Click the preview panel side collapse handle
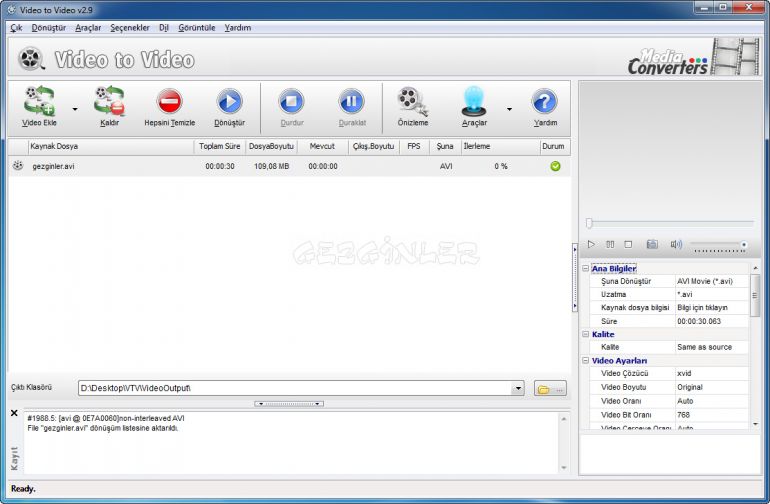The width and height of the screenshot is (770, 504). coord(575,278)
